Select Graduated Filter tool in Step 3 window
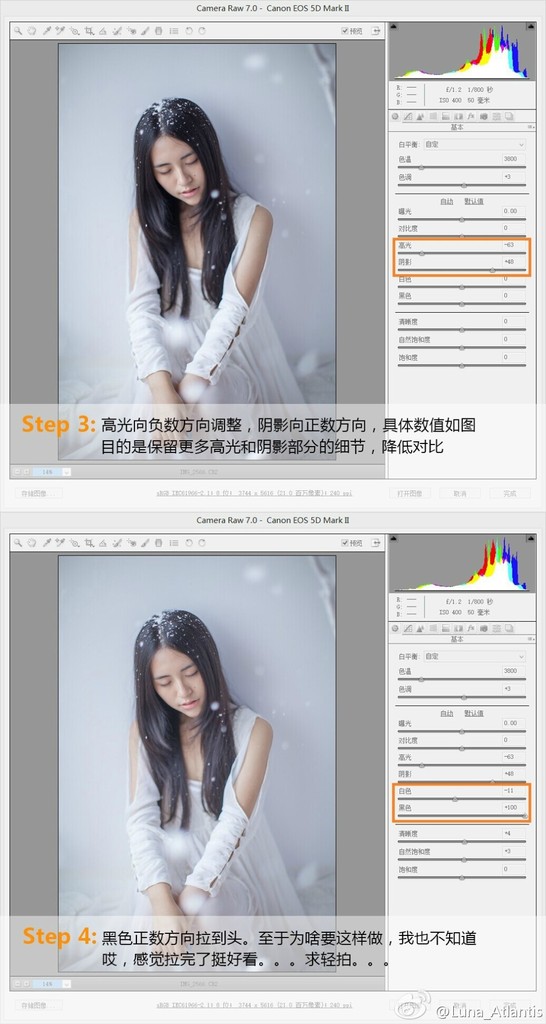Viewport: 546px width, 1024px height. (x=158, y=31)
